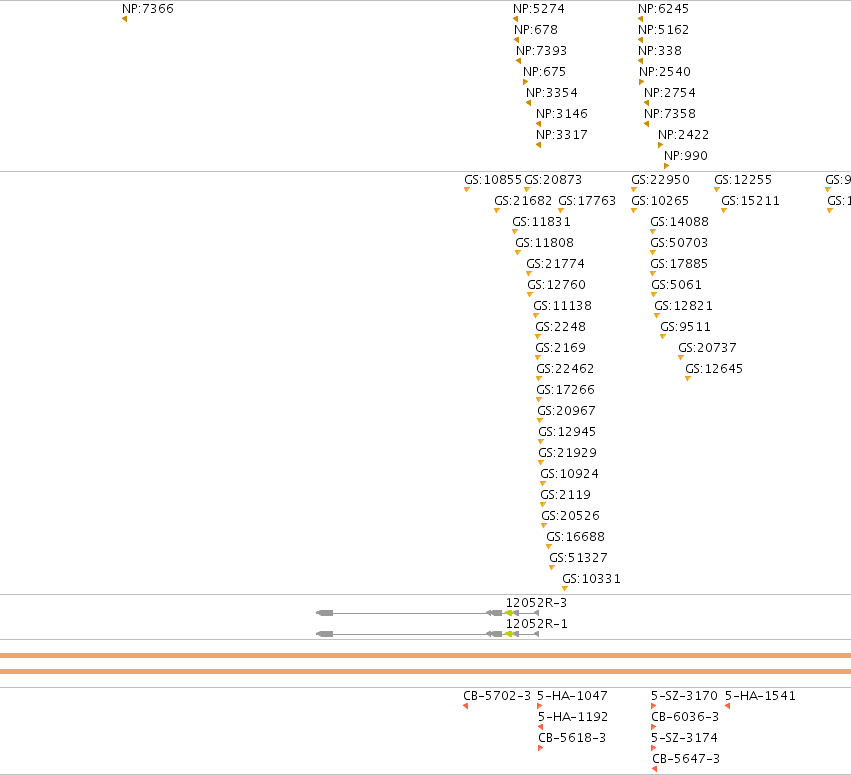The image size is (851, 775).
Task: Click on NP:2540 feature label
Action: [x=665, y=72]
